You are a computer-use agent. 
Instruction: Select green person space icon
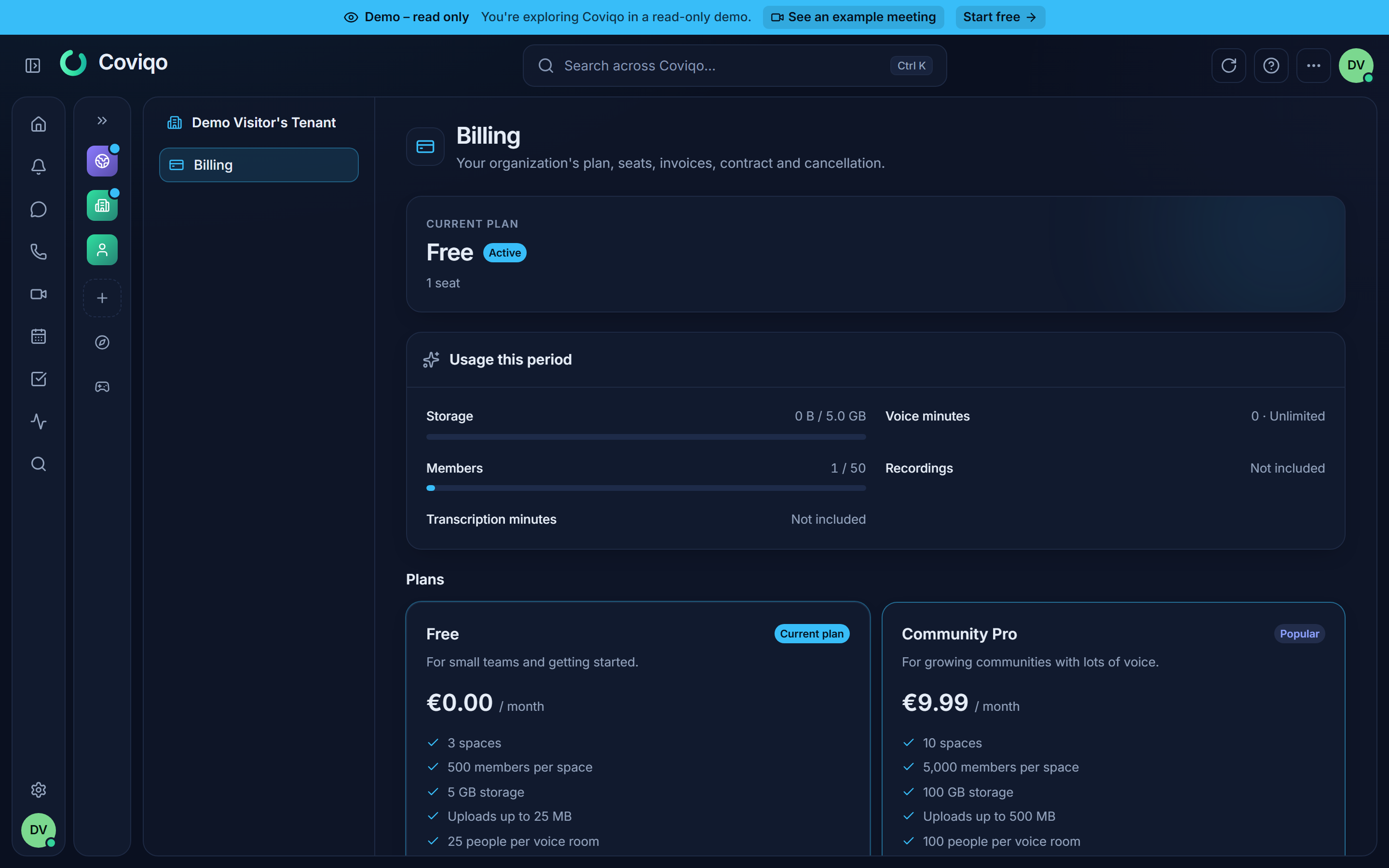click(102, 250)
